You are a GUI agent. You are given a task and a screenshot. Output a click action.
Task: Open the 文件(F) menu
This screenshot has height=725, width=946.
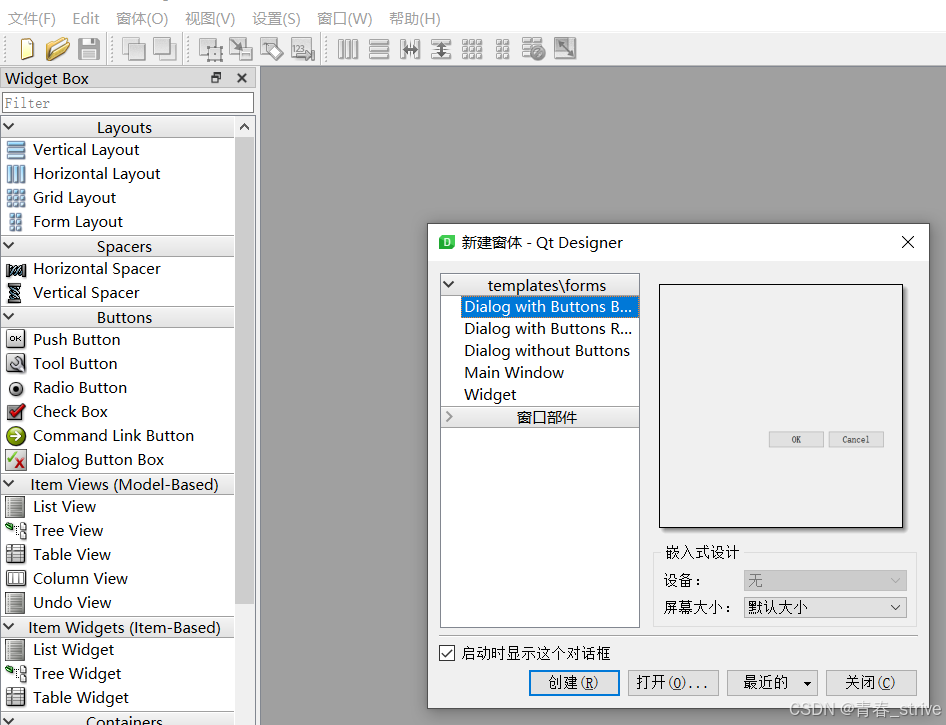(x=31, y=19)
